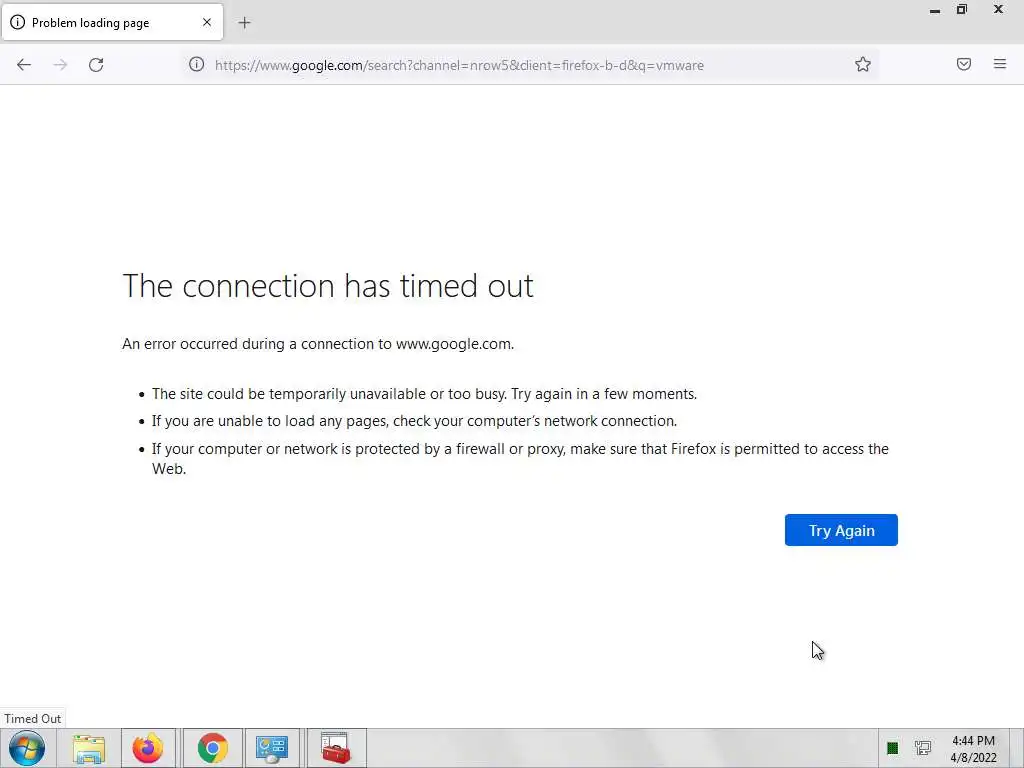Viewport: 1024px width, 768px height.
Task: Click the bullet about checking network connection
Action: [415, 421]
